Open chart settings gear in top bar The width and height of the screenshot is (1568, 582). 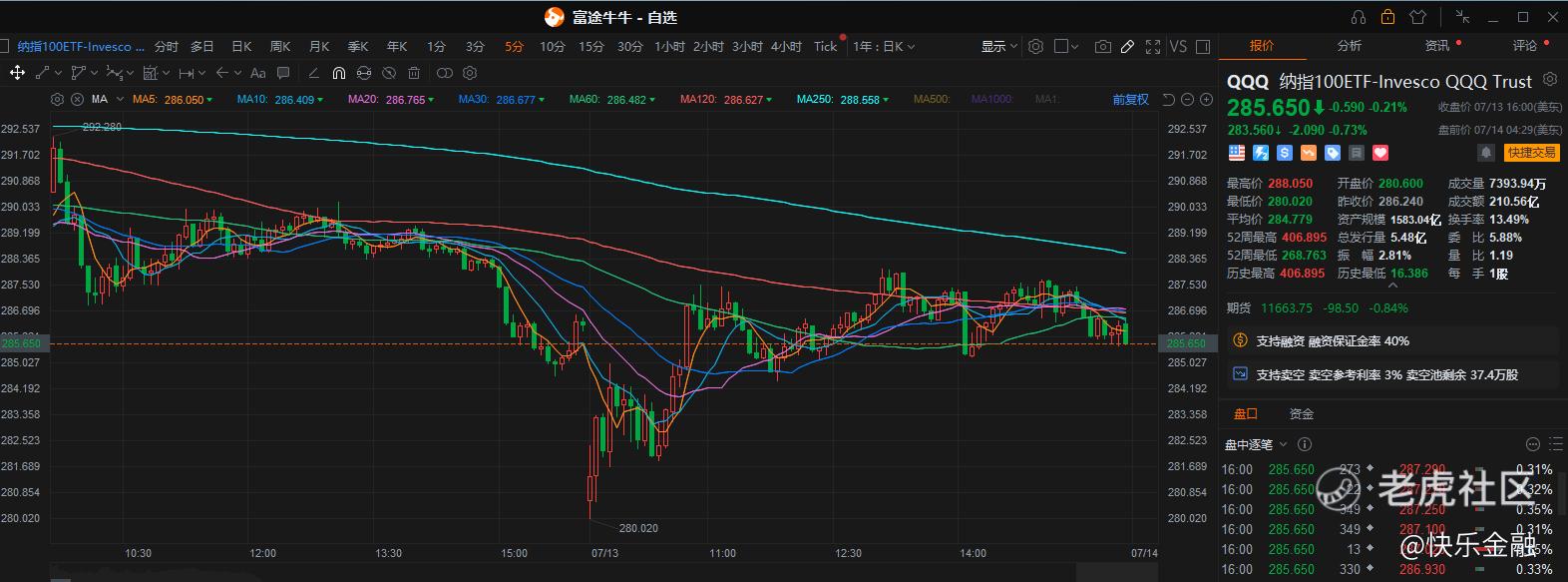point(1035,46)
